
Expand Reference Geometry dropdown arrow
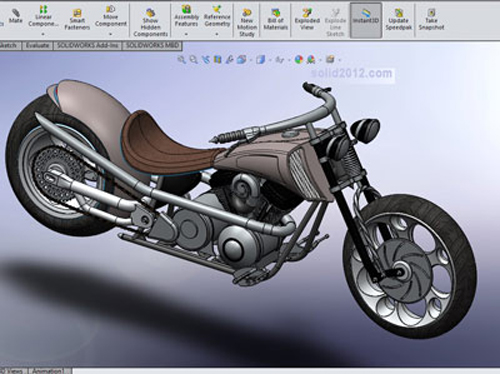coord(217,34)
